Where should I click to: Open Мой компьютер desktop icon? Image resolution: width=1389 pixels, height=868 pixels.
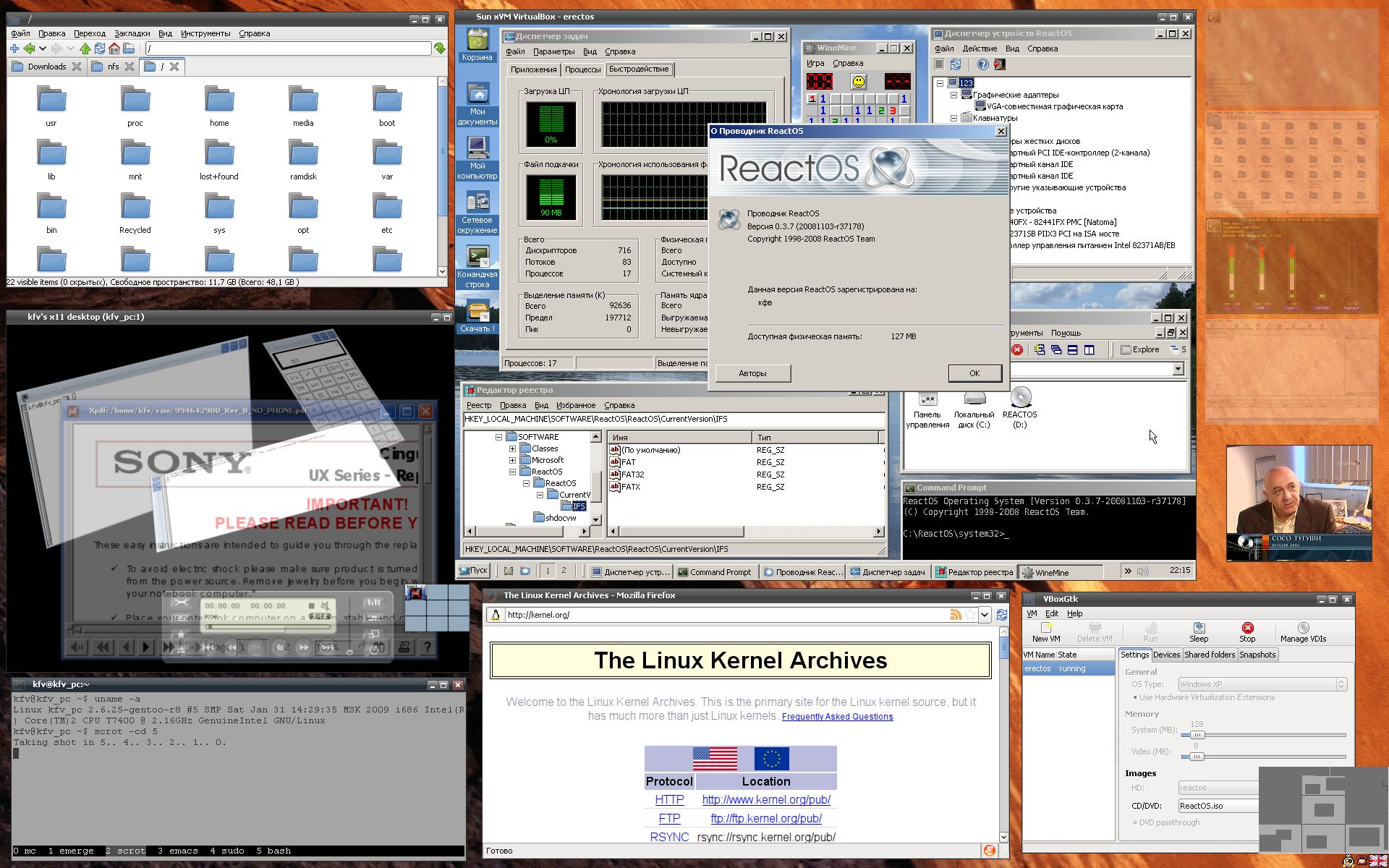pos(477,157)
